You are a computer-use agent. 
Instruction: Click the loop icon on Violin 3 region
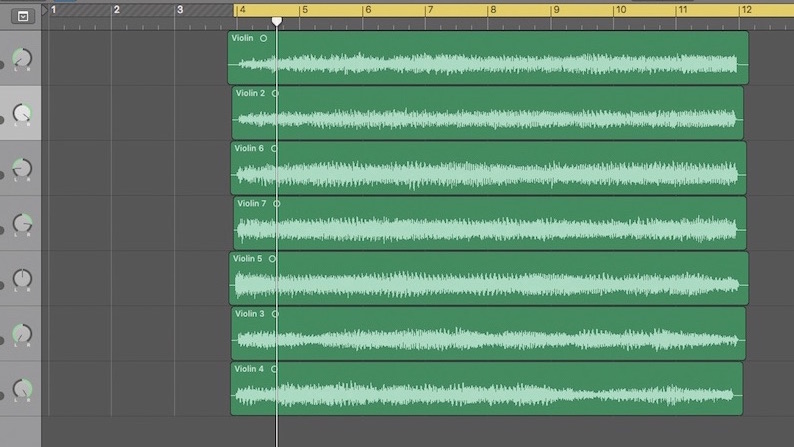(275, 314)
